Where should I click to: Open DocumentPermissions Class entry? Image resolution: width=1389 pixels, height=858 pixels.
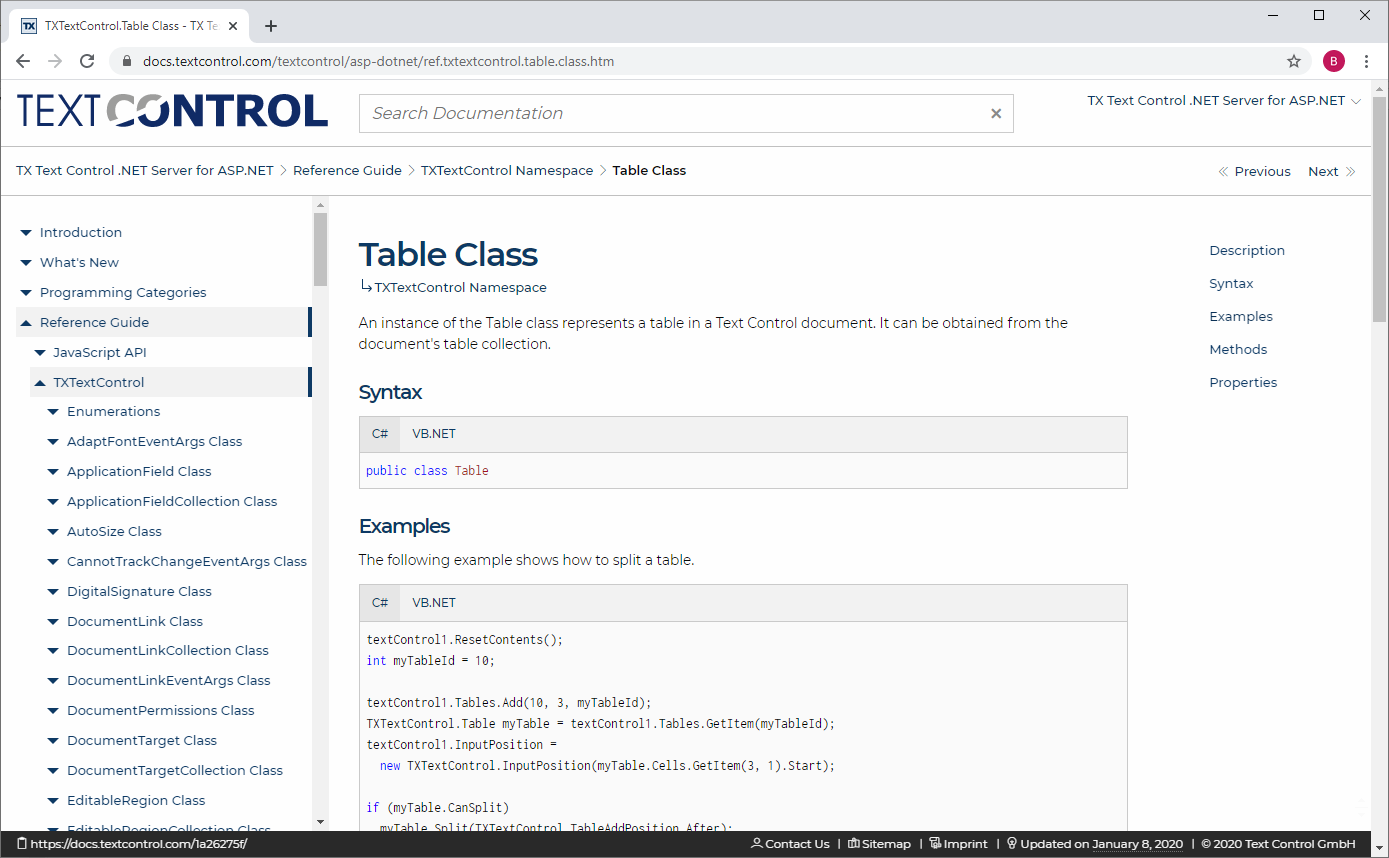pos(161,711)
